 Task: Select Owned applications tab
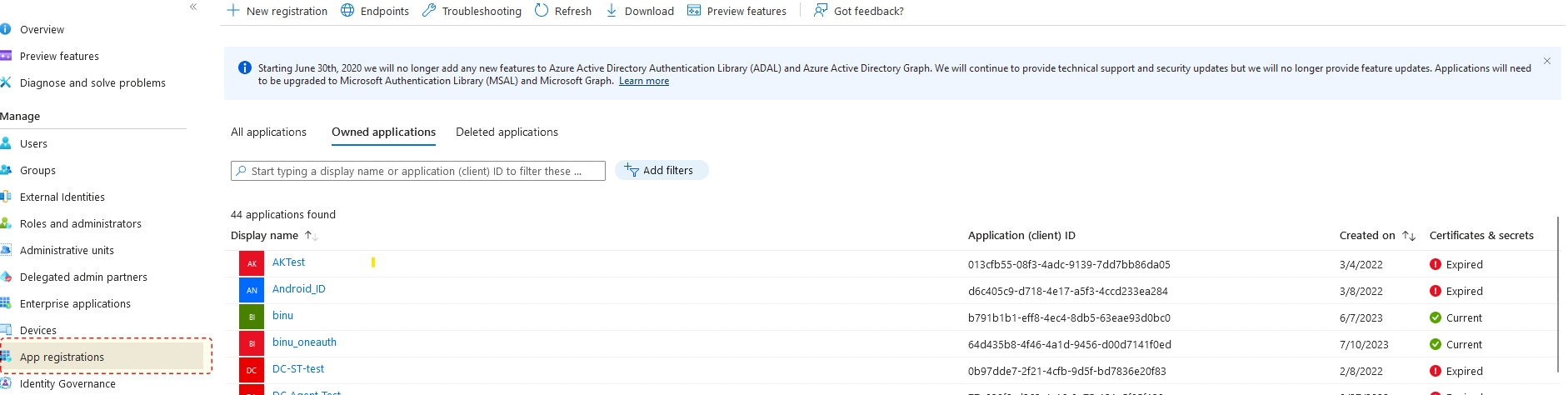pos(383,132)
